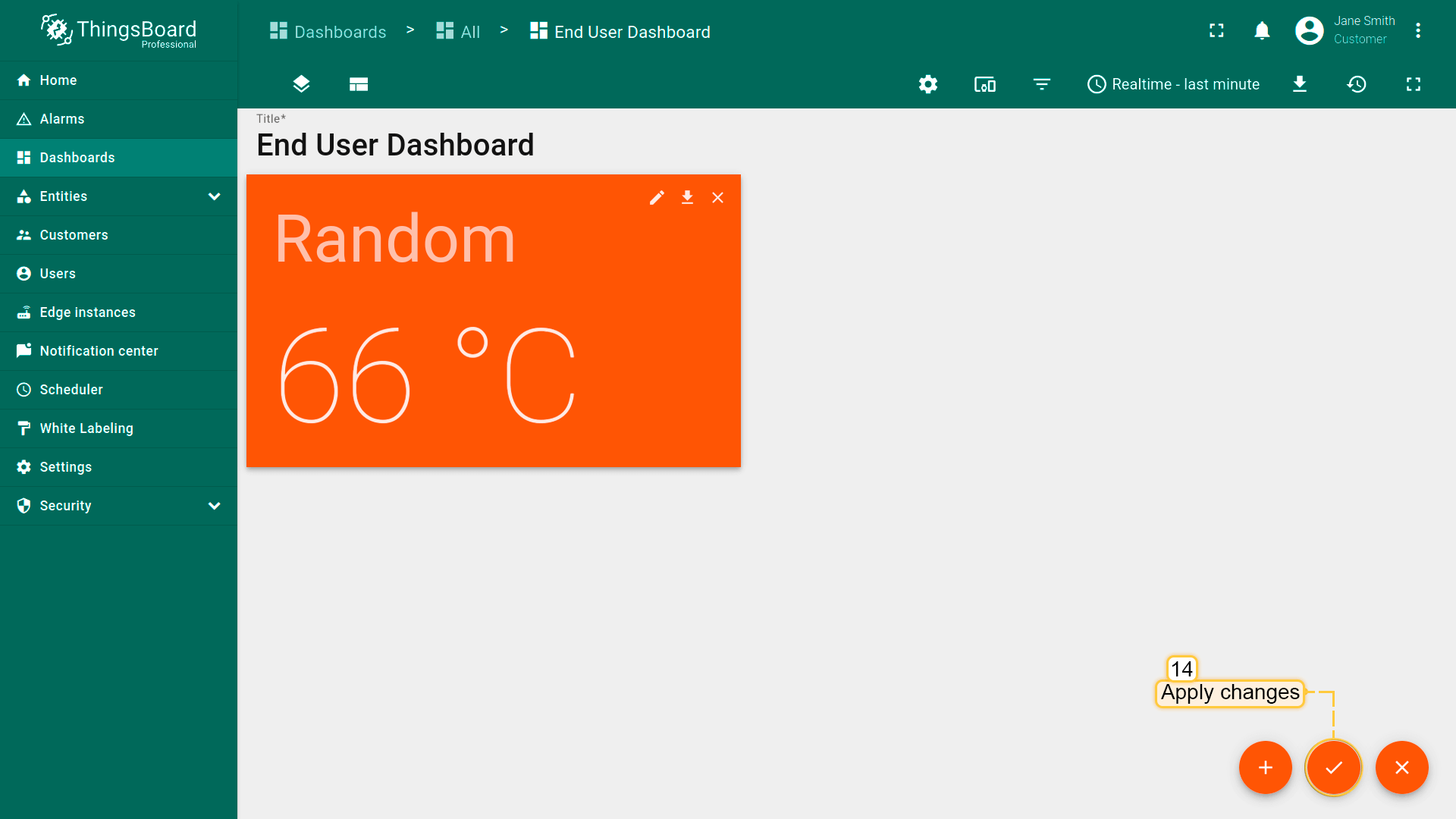Export the Random widget via download icon
1456x819 pixels.
(x=687, y=198)
